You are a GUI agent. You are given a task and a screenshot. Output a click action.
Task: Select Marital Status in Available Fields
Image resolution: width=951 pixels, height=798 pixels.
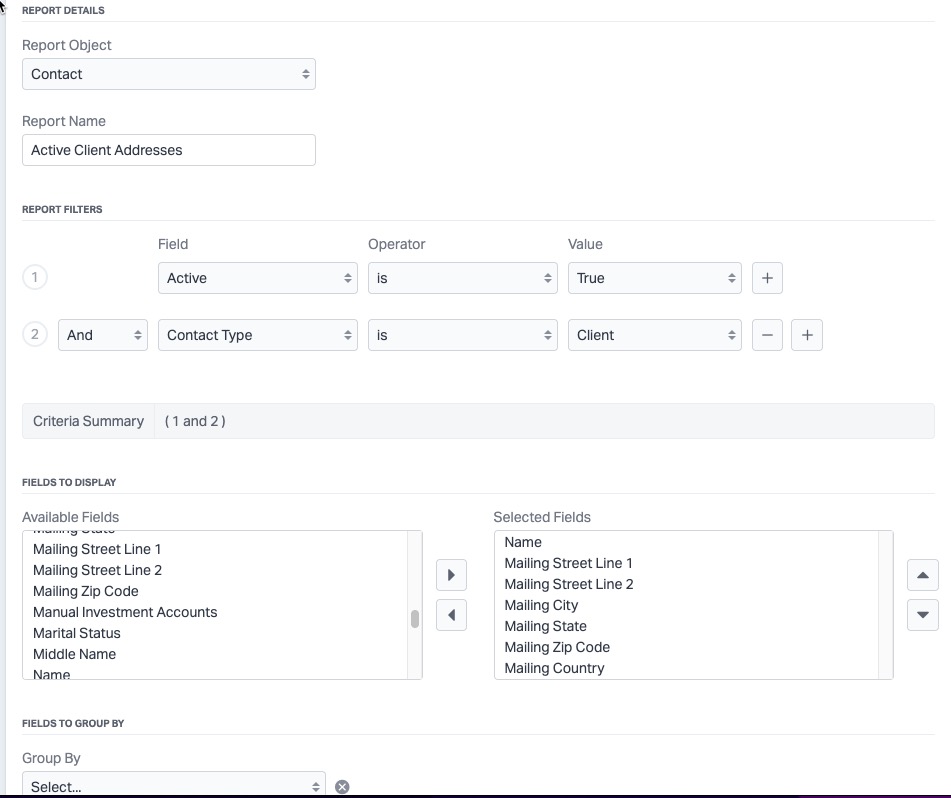77,633
